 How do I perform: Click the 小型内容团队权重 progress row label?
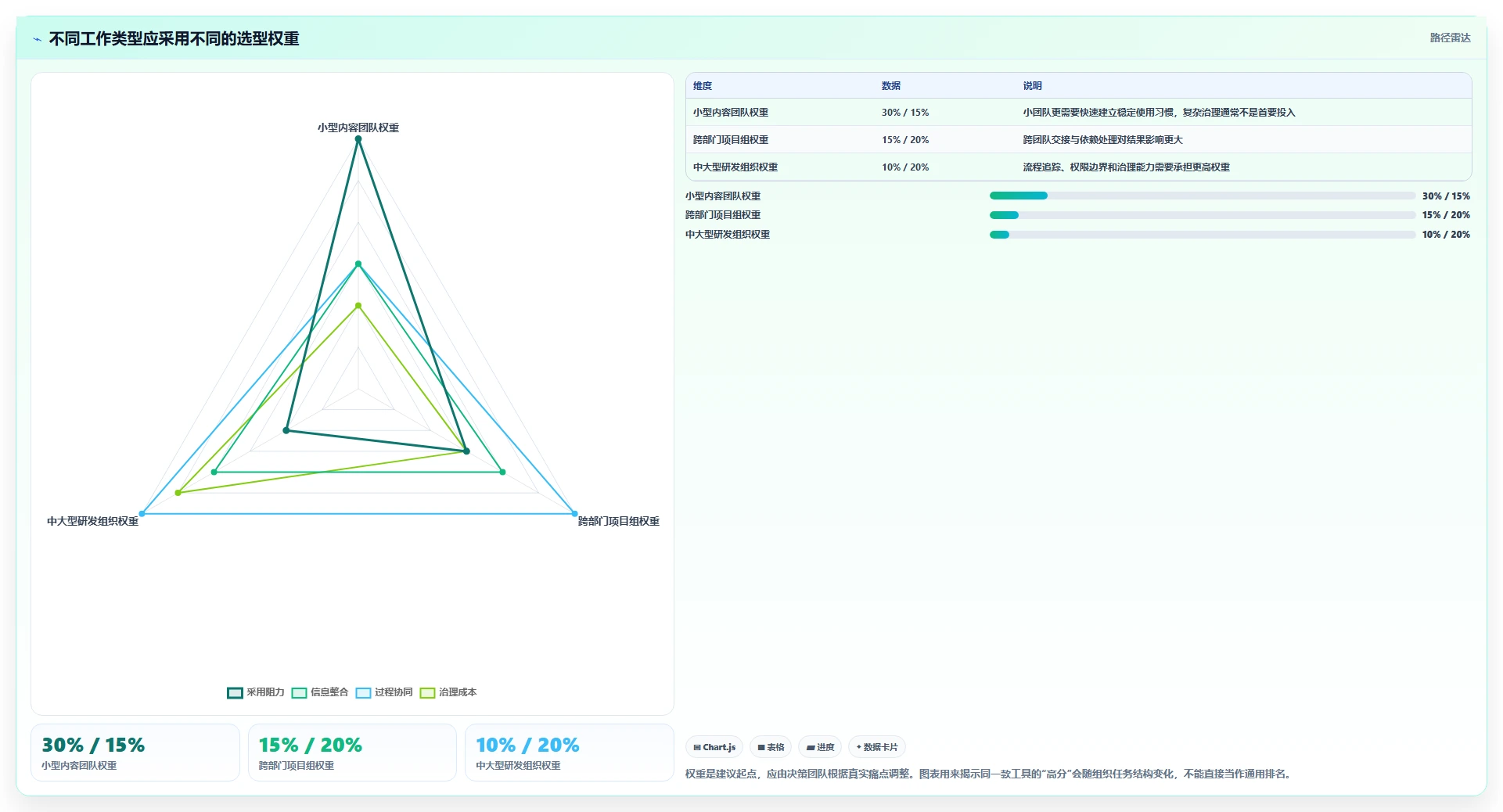coord(723,196)
